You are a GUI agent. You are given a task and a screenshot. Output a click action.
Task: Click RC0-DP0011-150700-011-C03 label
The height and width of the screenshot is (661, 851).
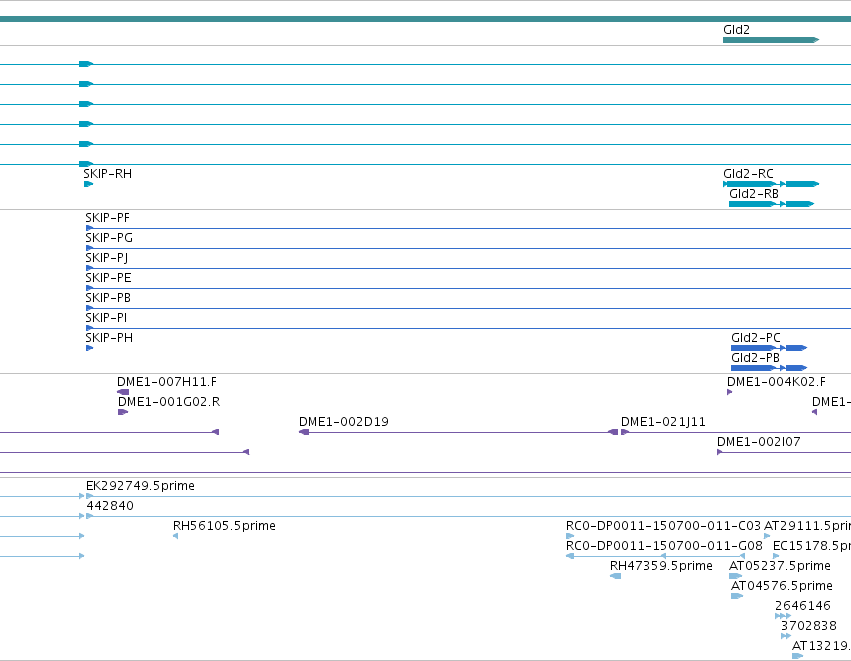[x=663, y=526]
